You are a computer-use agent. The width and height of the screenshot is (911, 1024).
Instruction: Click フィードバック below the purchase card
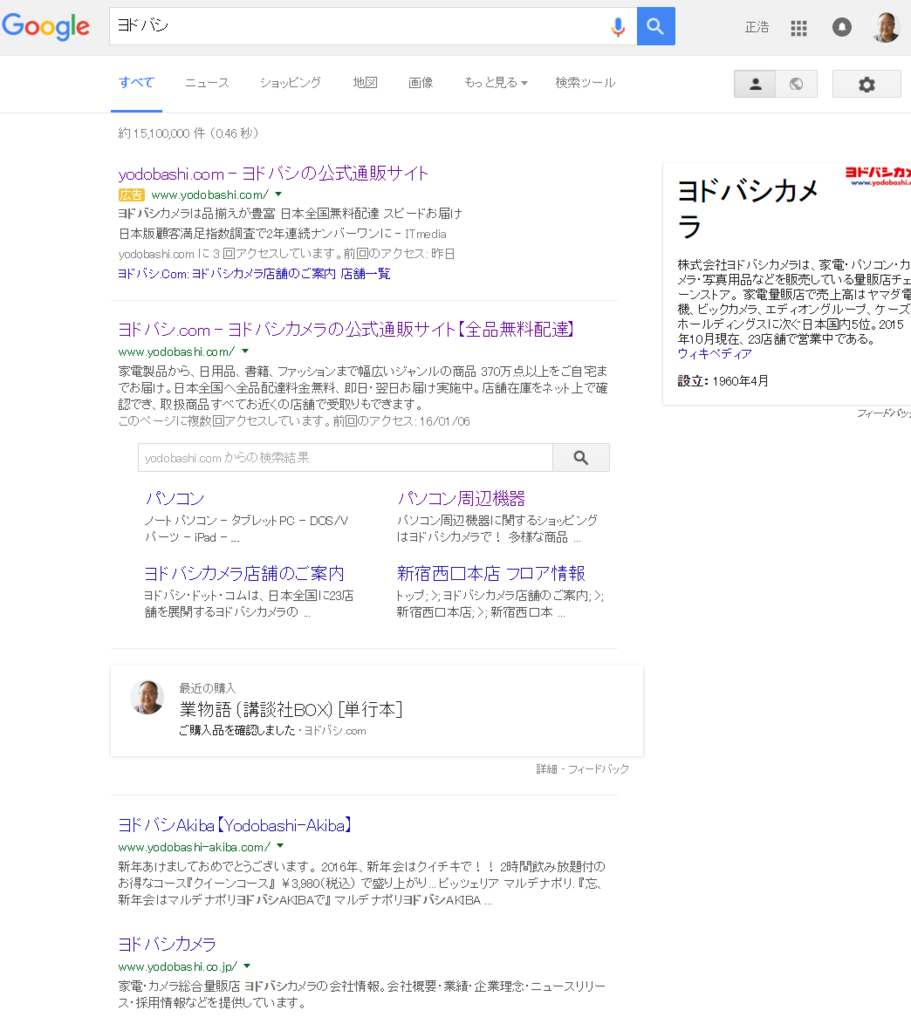[x=598, y=769]
